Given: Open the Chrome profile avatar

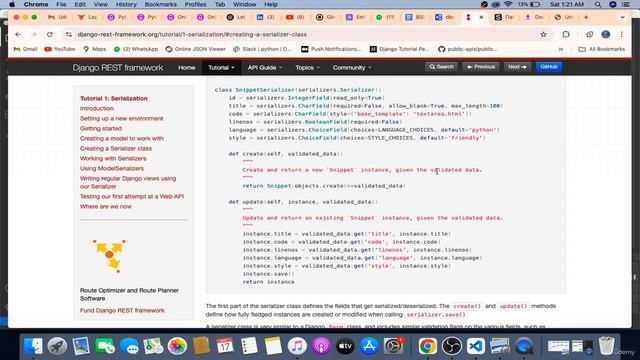Looking at the screenshot, I should [x=606, y=35].
